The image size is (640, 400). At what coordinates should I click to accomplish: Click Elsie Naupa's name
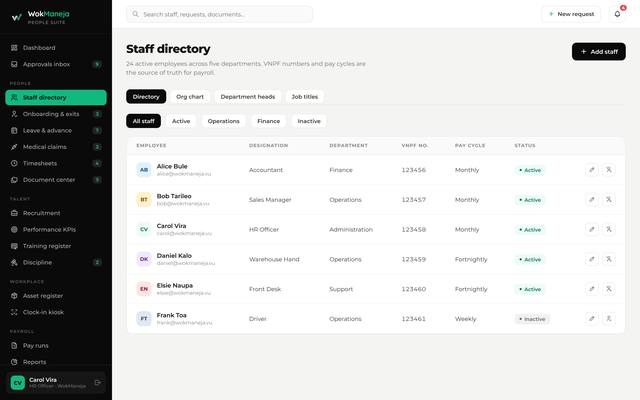click(x=175, y=285)
